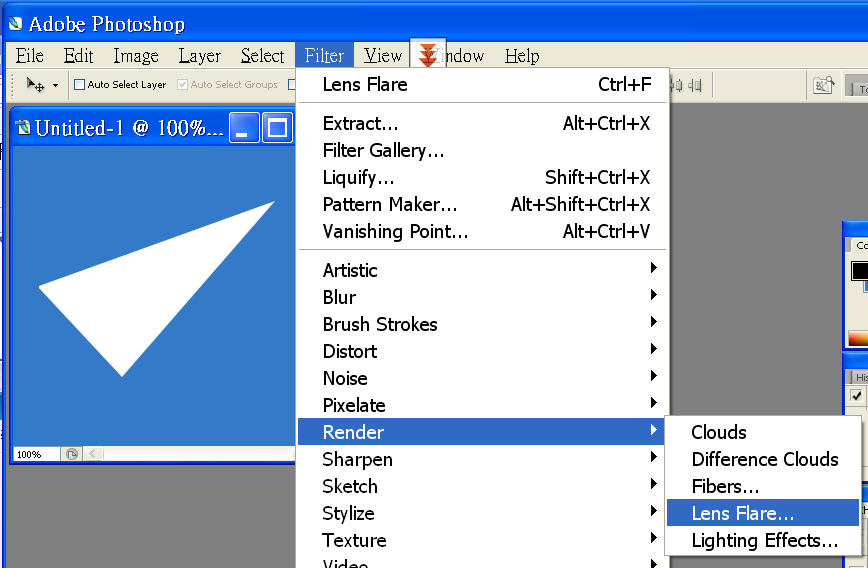Open the View menu
Screen dimensions: 868x568
coord(383,55)
